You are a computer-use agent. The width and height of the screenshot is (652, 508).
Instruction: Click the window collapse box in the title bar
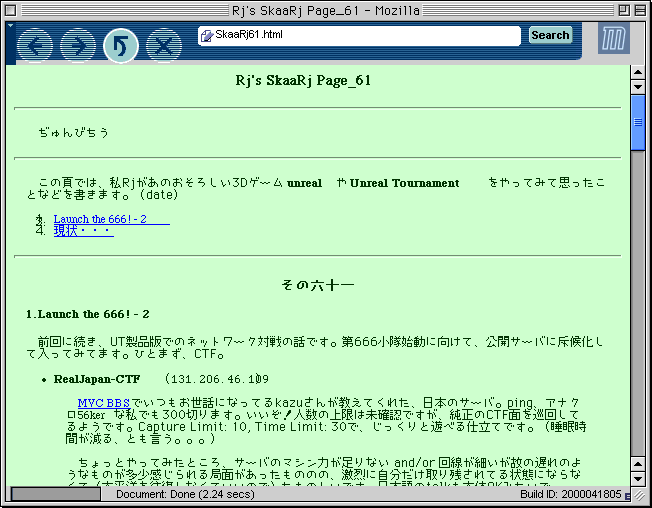coord(640,10)
